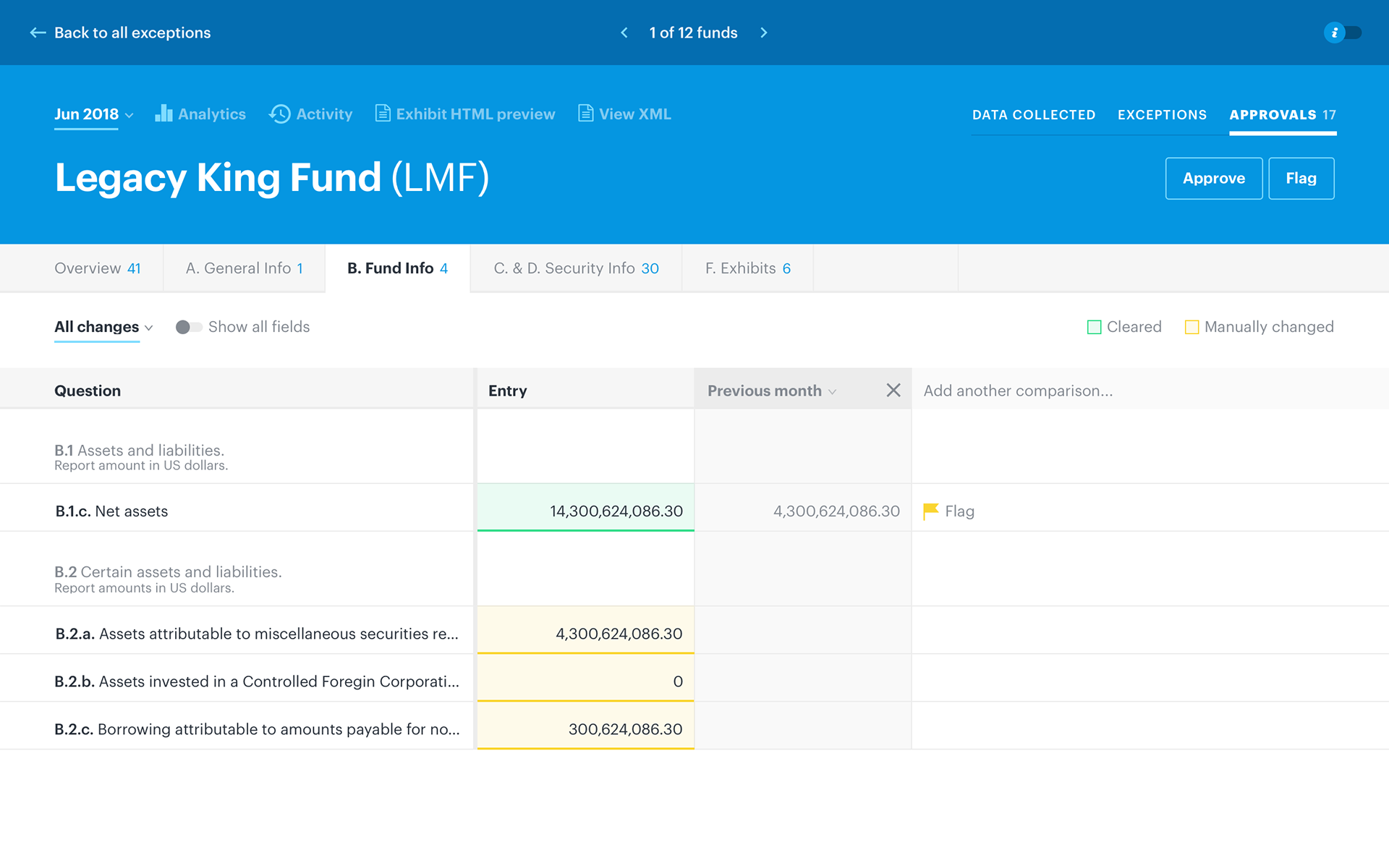Viewport: 1389px width, 868px height.
Task: Enable Show all fields toggle
Action: pyautogui.click(x=188, y=327)
